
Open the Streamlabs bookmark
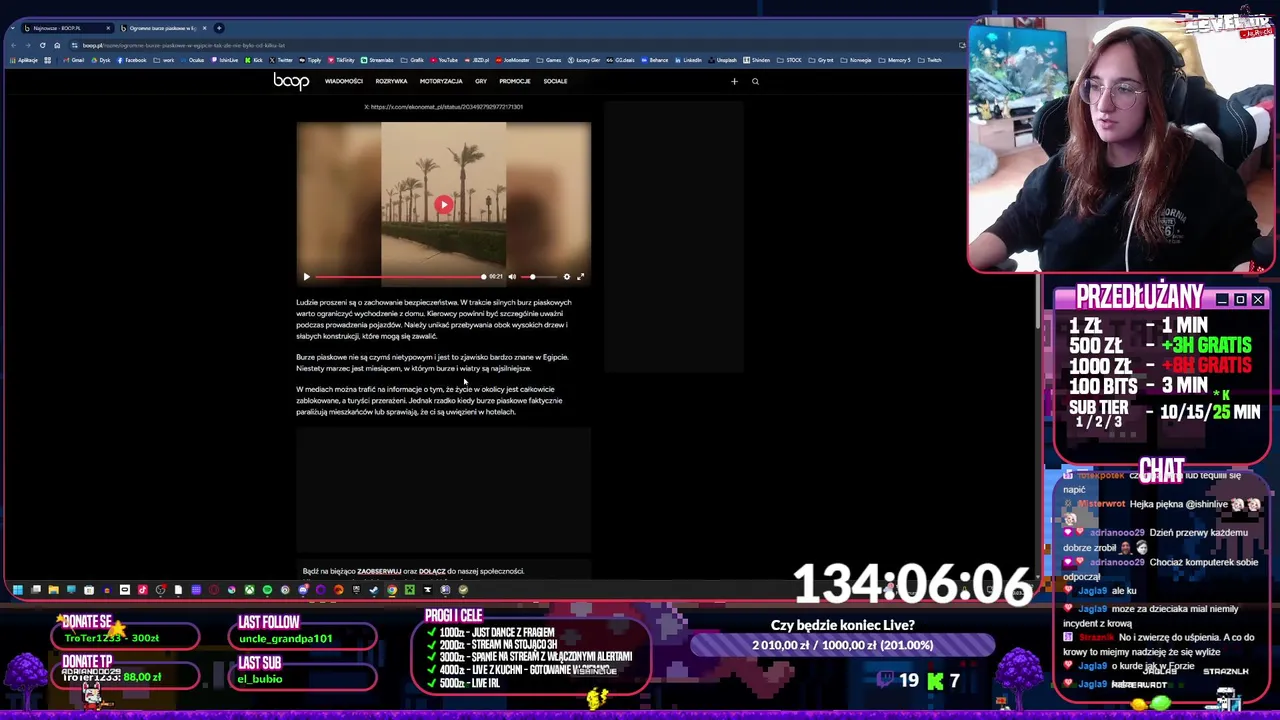(377, 60)
